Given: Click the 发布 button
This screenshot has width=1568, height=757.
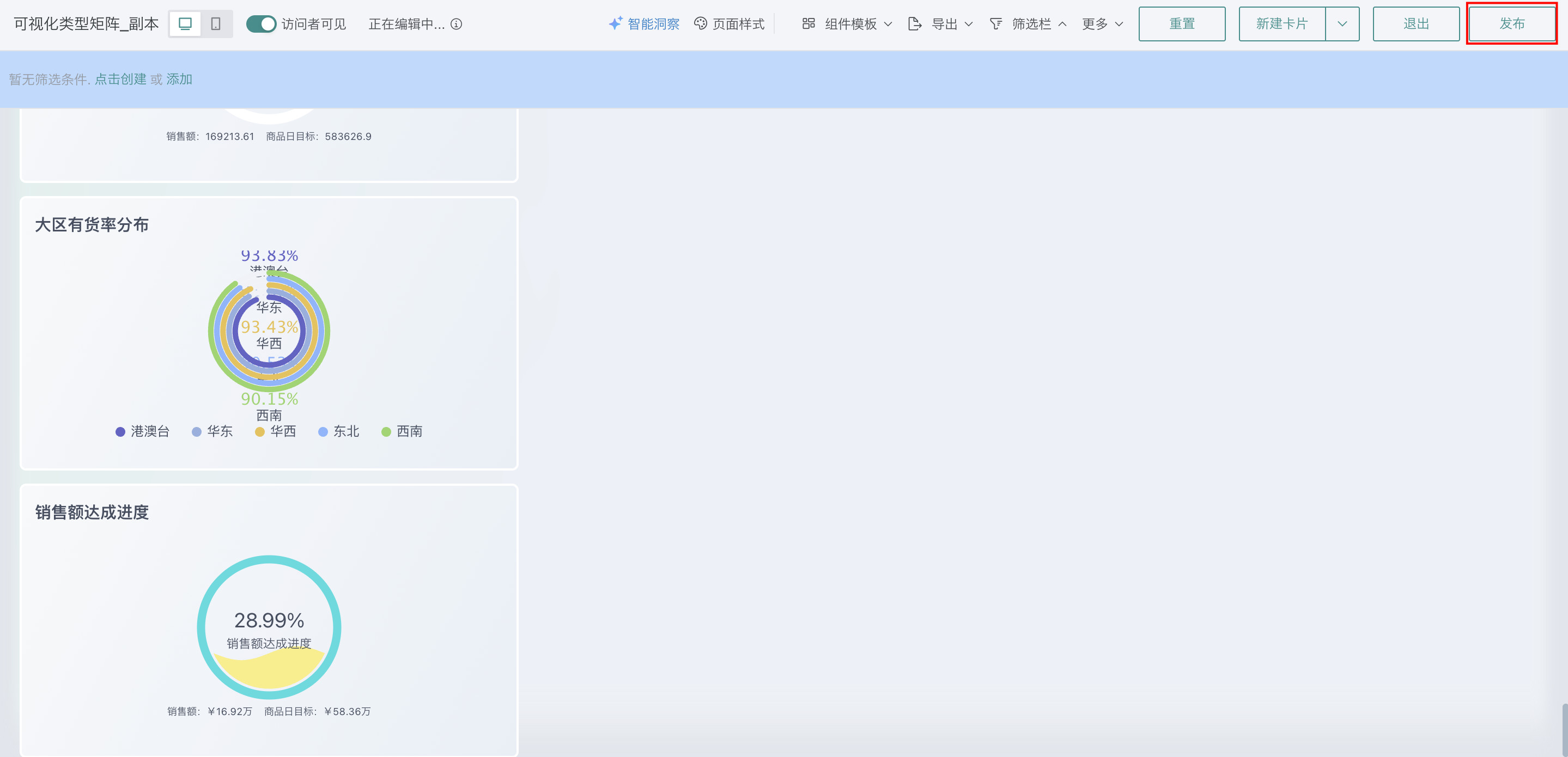Looking at the screenshot, I should [x=1512, y=24].
